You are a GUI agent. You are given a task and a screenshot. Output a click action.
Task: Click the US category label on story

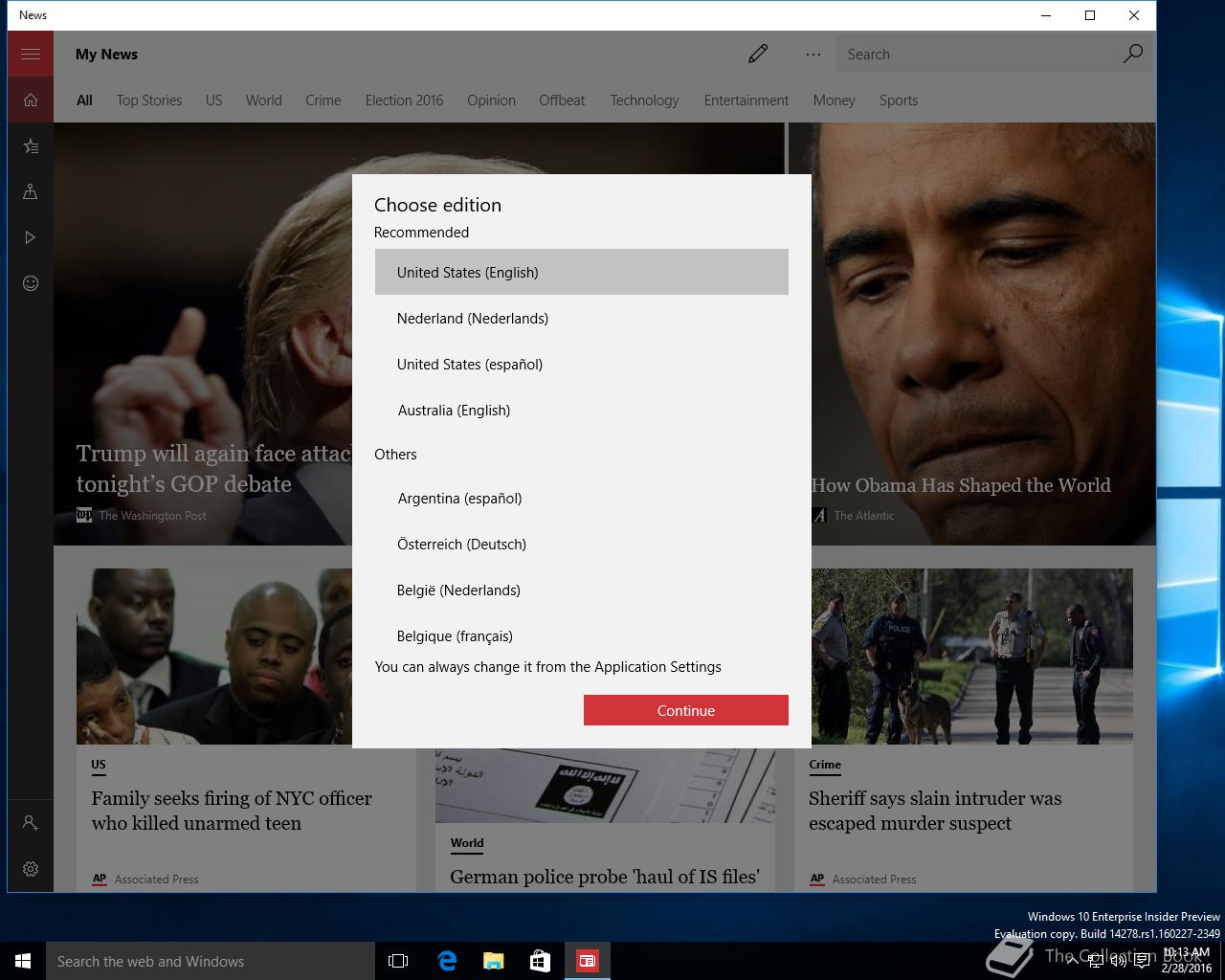99,765
